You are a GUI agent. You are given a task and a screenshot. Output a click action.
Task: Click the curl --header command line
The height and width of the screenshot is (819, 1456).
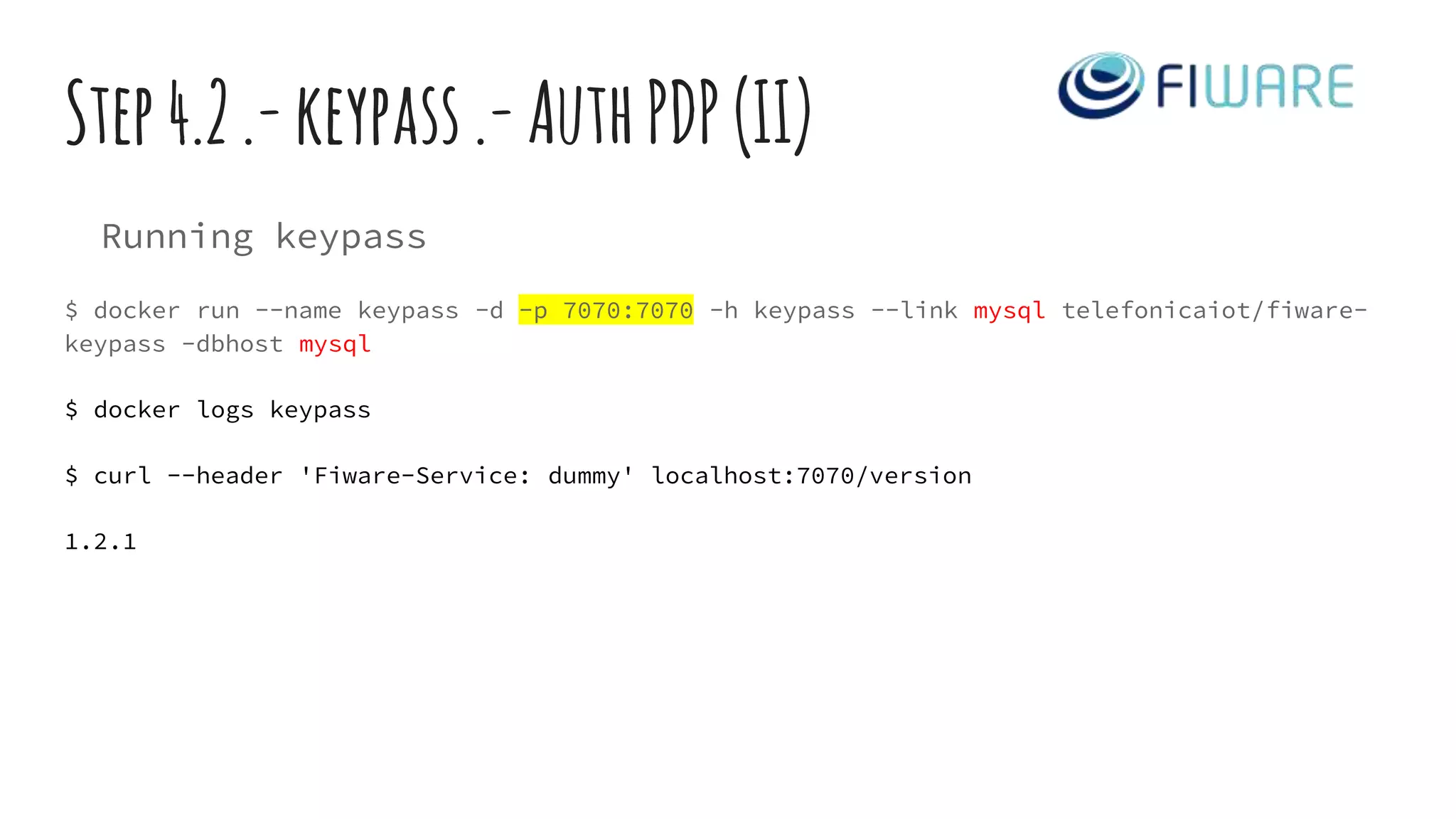518,475
